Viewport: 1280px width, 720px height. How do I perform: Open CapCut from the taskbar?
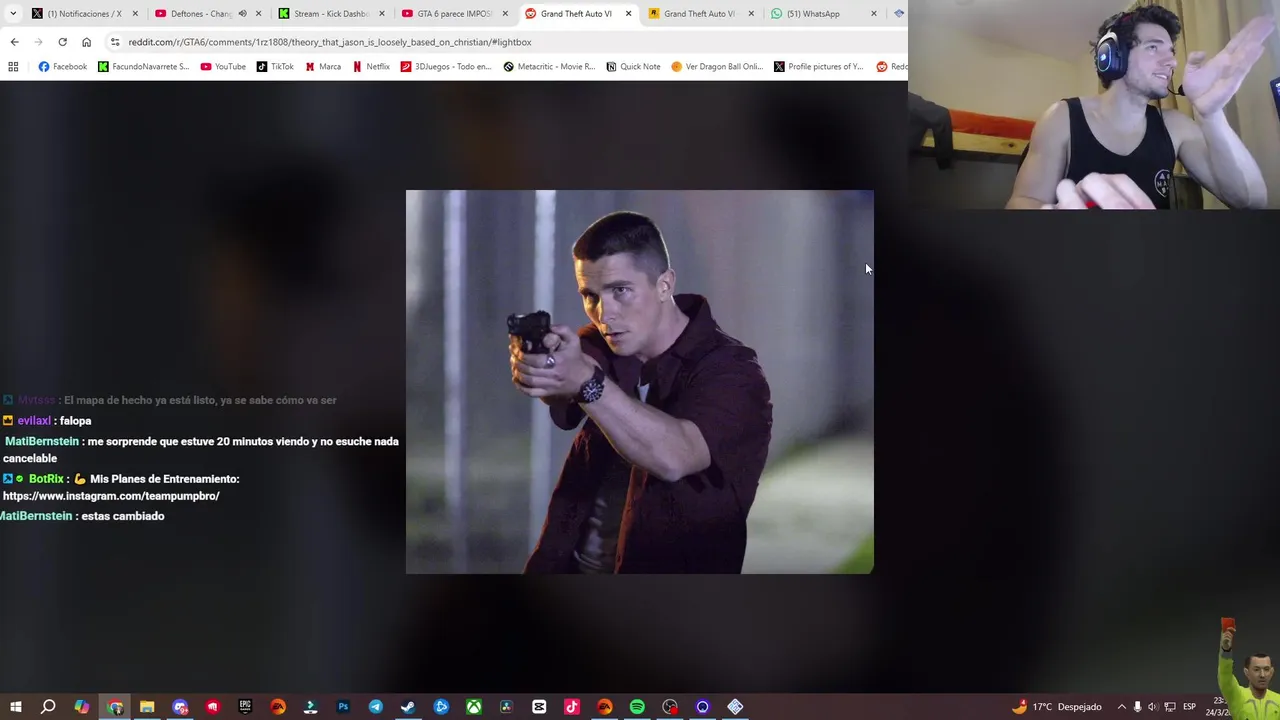coord(539,707)
